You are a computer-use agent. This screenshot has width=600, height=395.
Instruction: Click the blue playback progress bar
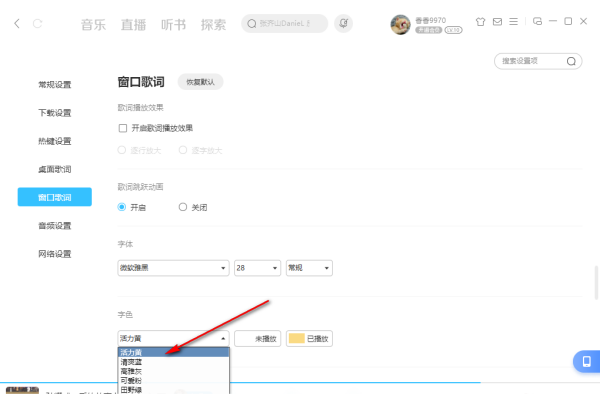[240, 382]
